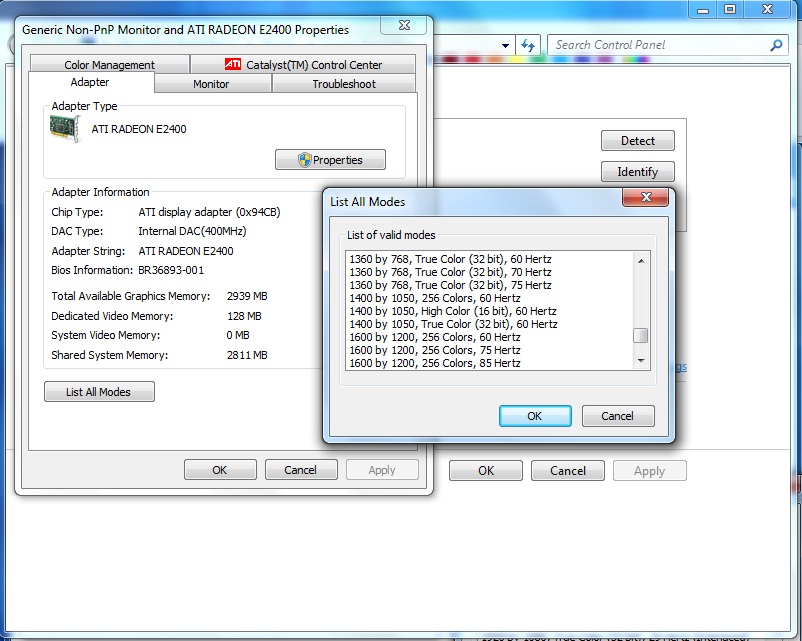The height and width of the screenshot is (641, 802).
Task: Select 1400 by 1050, 256 Colors, 60 Hertz
Action: [x=435, y=298]
